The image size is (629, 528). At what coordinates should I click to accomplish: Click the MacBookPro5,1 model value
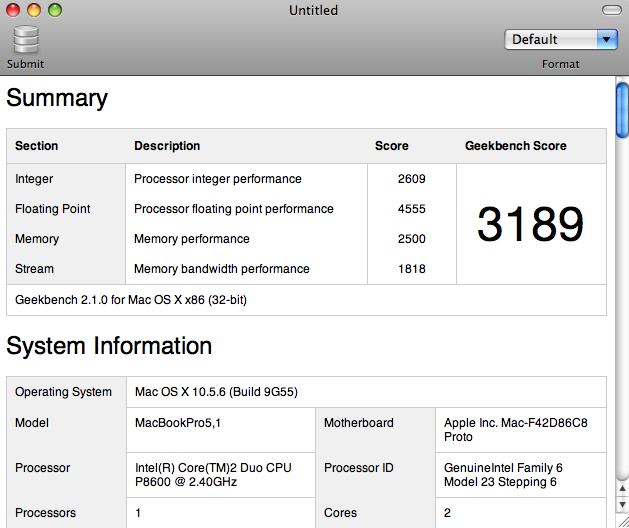(x=178, y=423)
